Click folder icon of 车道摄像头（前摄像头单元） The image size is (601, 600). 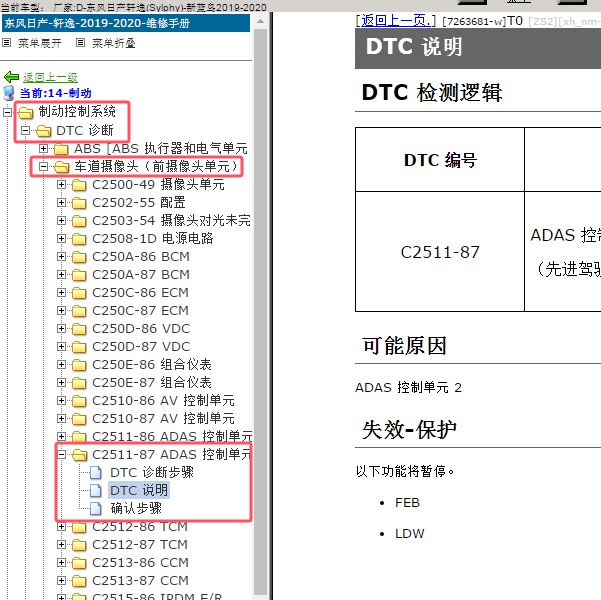pyautogui.click(x=62, y=167)
